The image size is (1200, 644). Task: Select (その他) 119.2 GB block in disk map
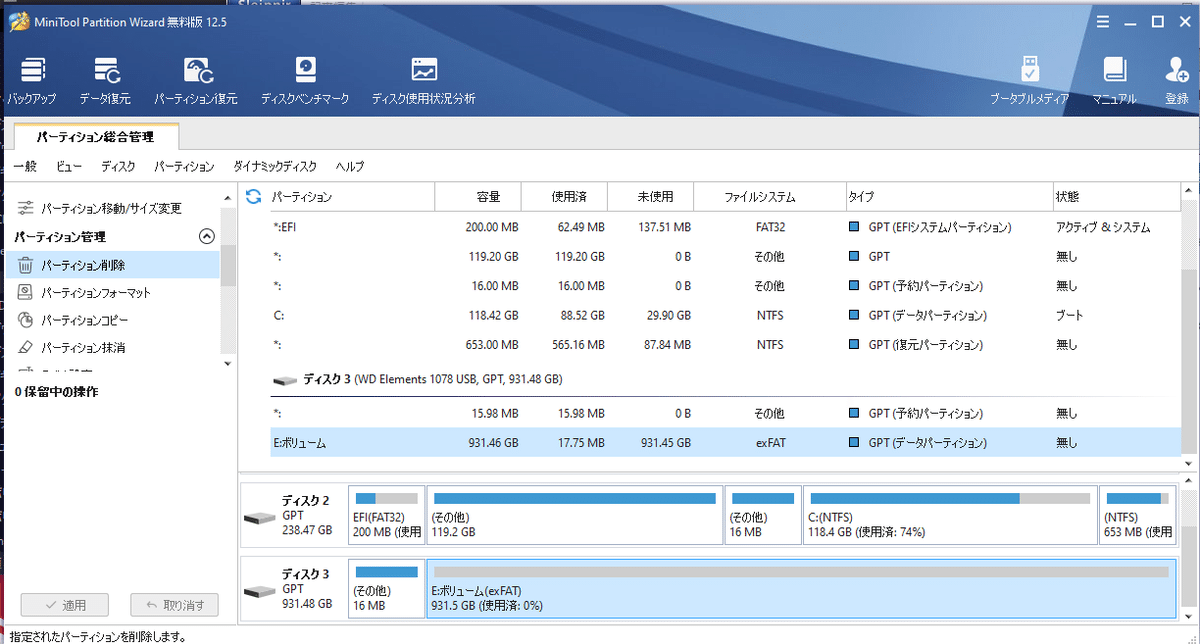pyautogui.click(x=575, y=515)
